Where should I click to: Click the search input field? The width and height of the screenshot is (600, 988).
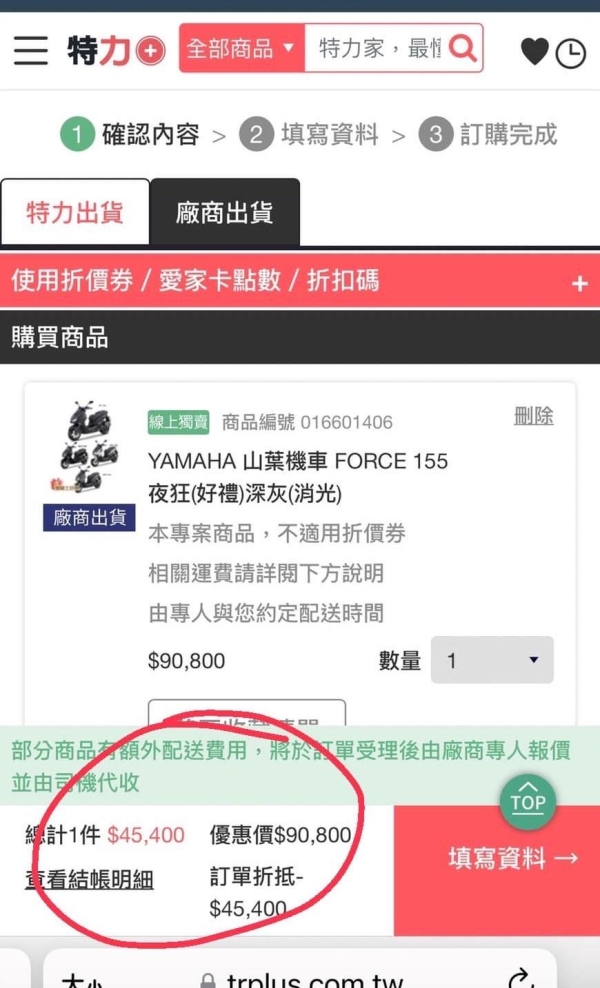[x=379, y=48]
